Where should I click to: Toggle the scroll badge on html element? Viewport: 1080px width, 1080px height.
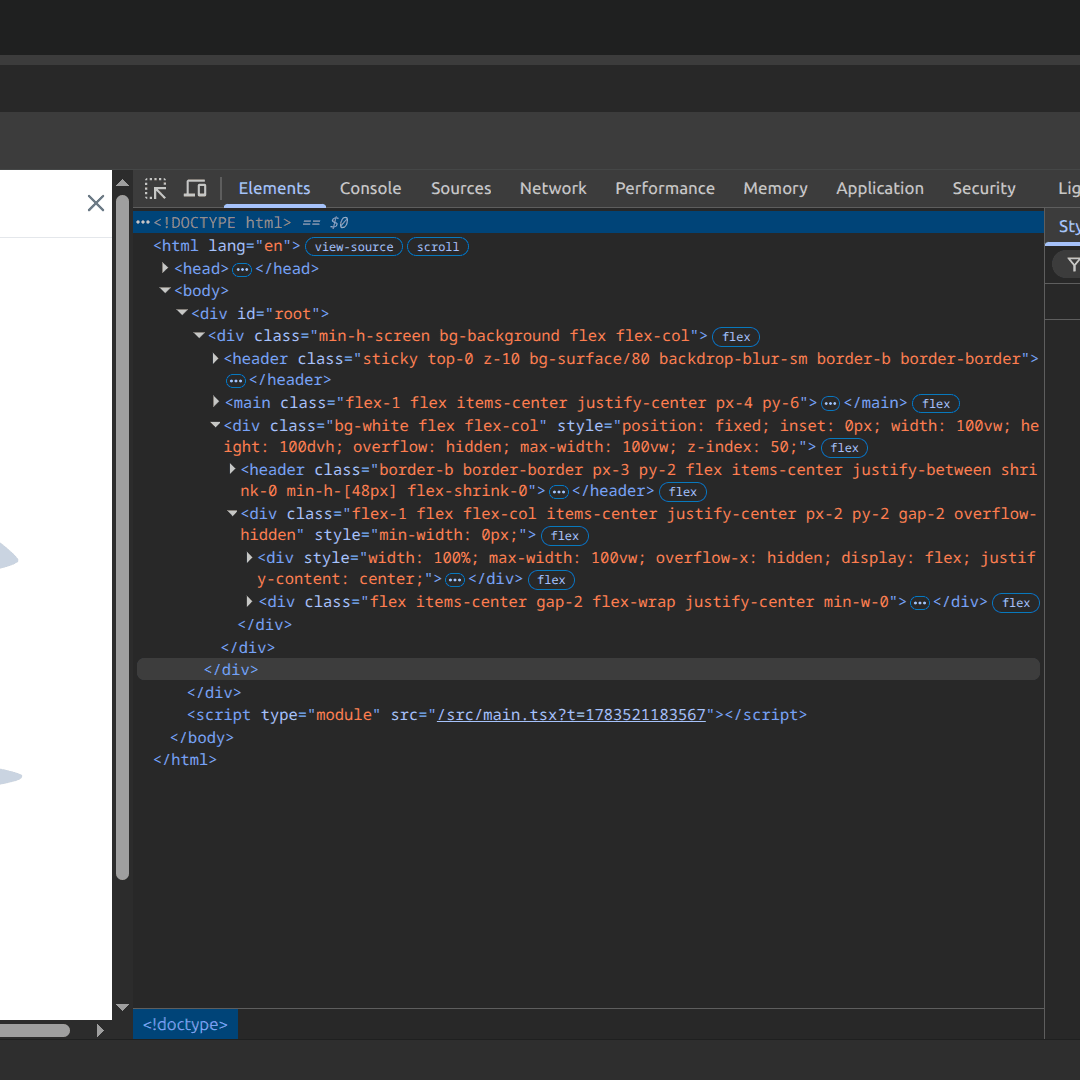click(437, 247)
